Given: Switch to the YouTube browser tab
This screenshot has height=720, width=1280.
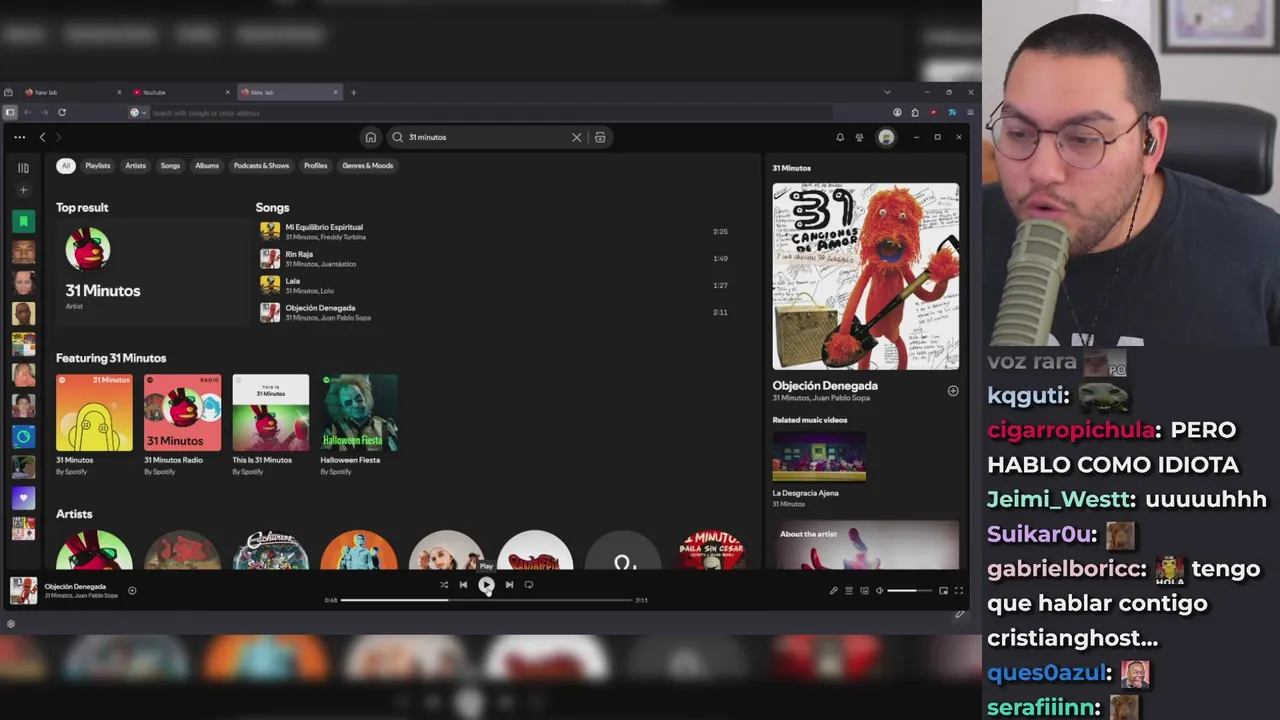Looking at the screenshot, I should point(180,92).
